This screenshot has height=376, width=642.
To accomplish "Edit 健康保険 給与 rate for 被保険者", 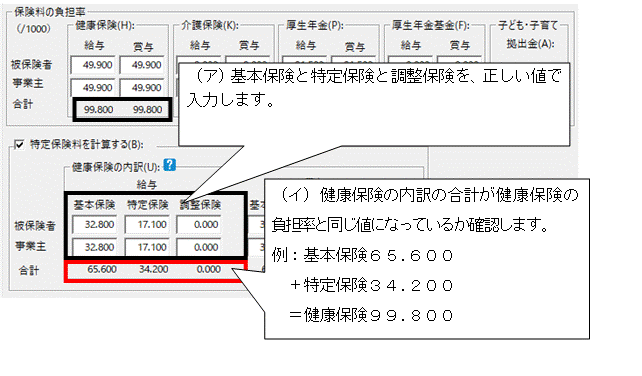I will pos(94,65).
